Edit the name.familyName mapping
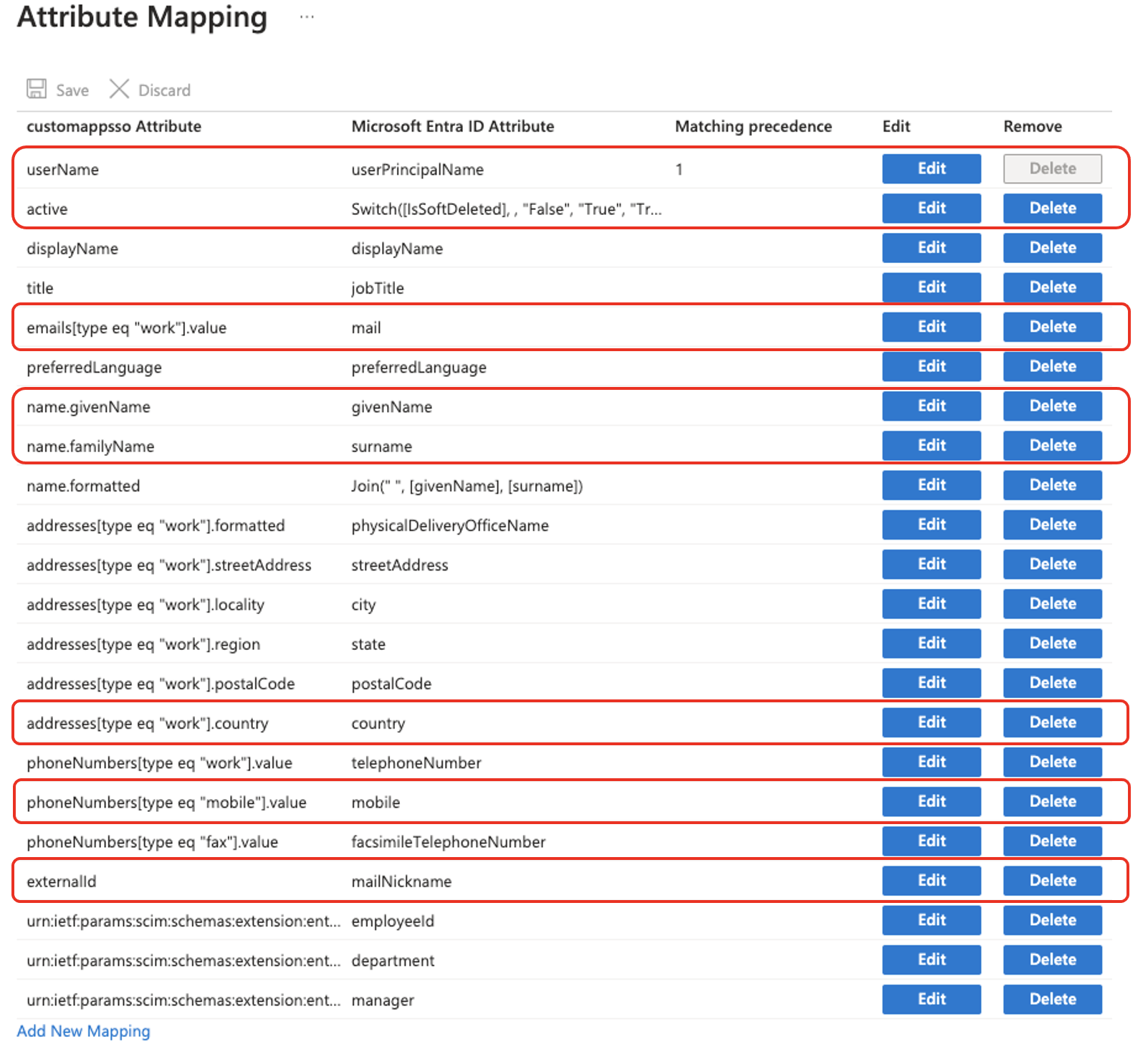 tap(931, 445)
